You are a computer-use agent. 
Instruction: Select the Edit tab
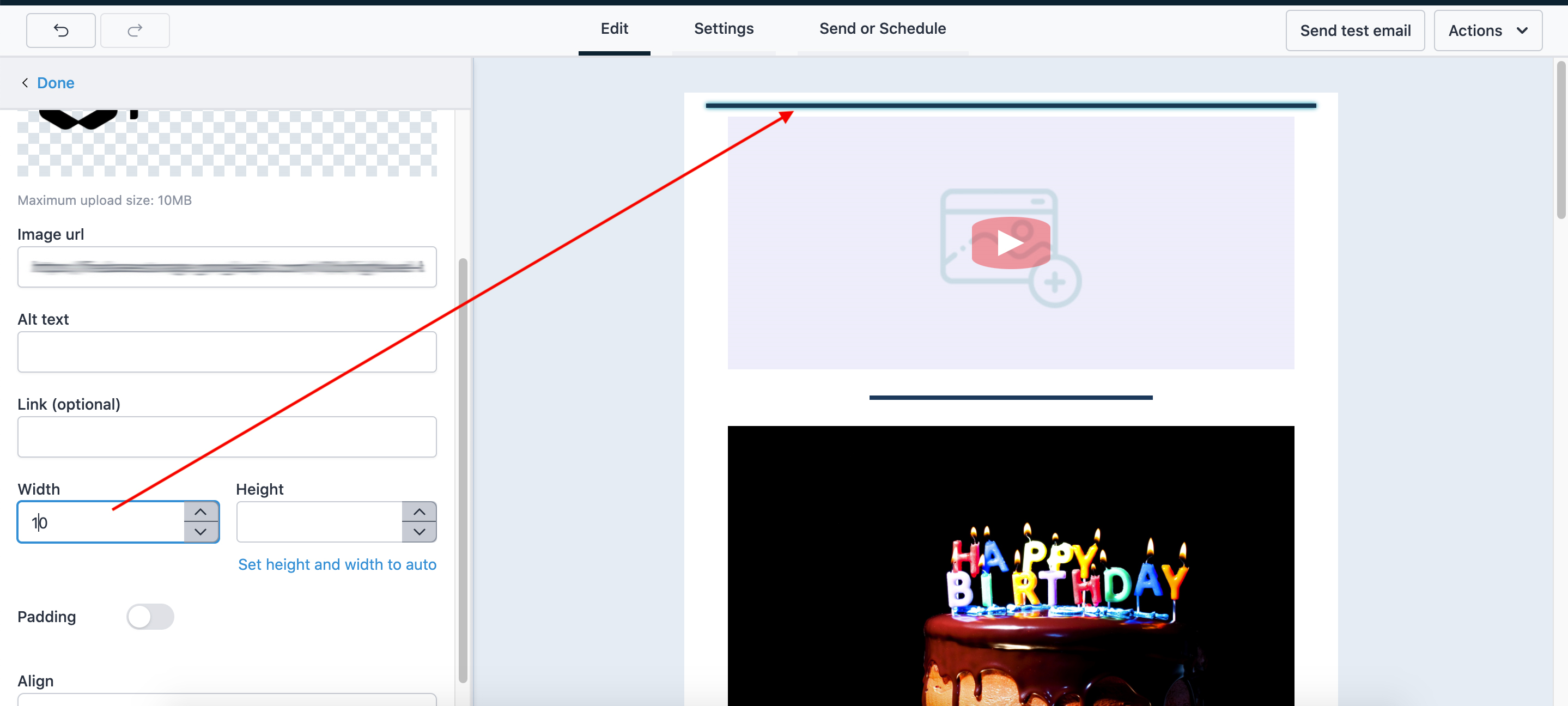613,29
